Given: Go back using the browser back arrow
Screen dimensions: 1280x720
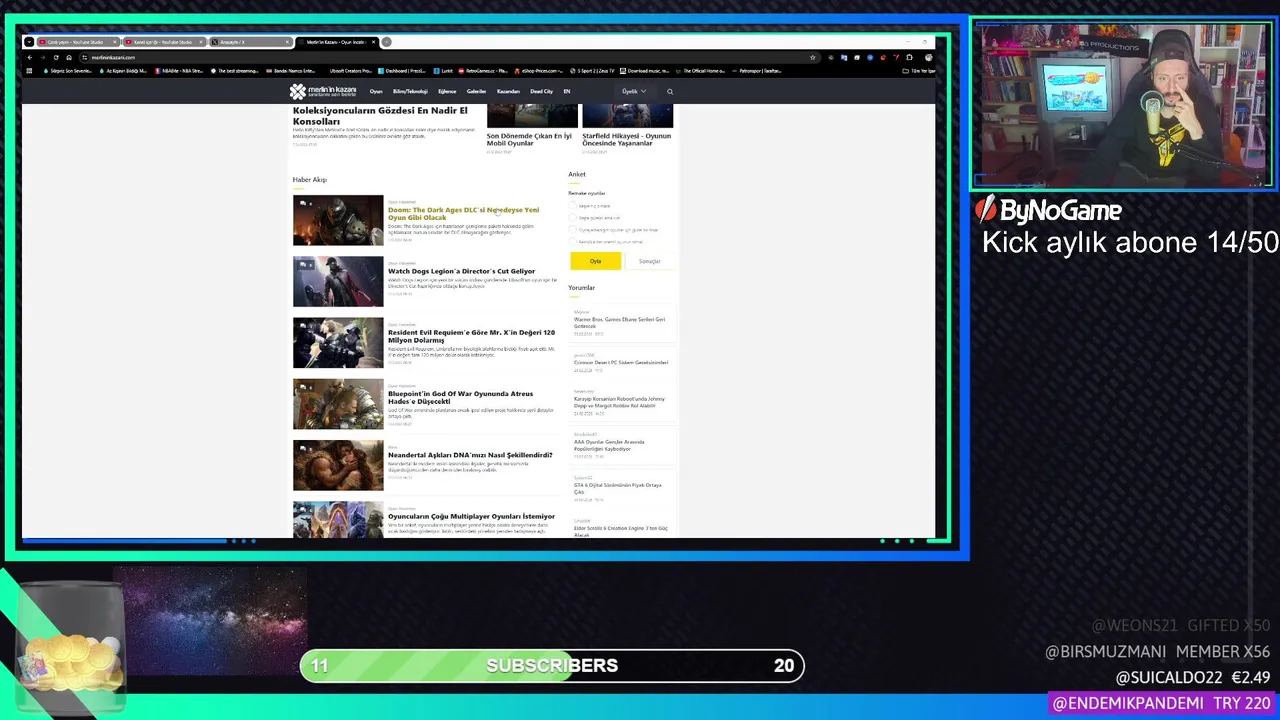Looking at the screenshot, I should (29, 57).
